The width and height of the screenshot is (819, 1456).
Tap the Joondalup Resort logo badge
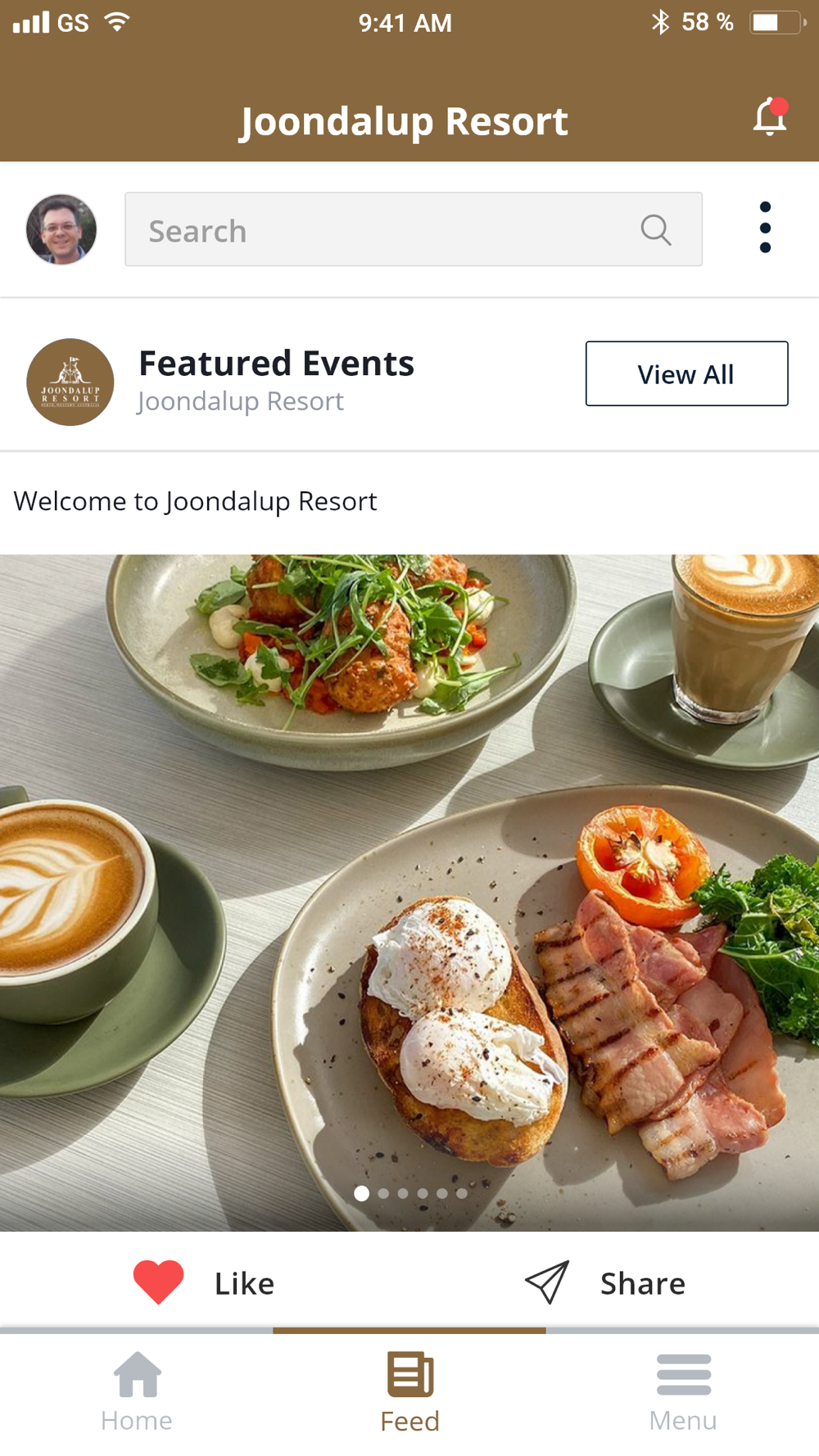click(70, 382)
